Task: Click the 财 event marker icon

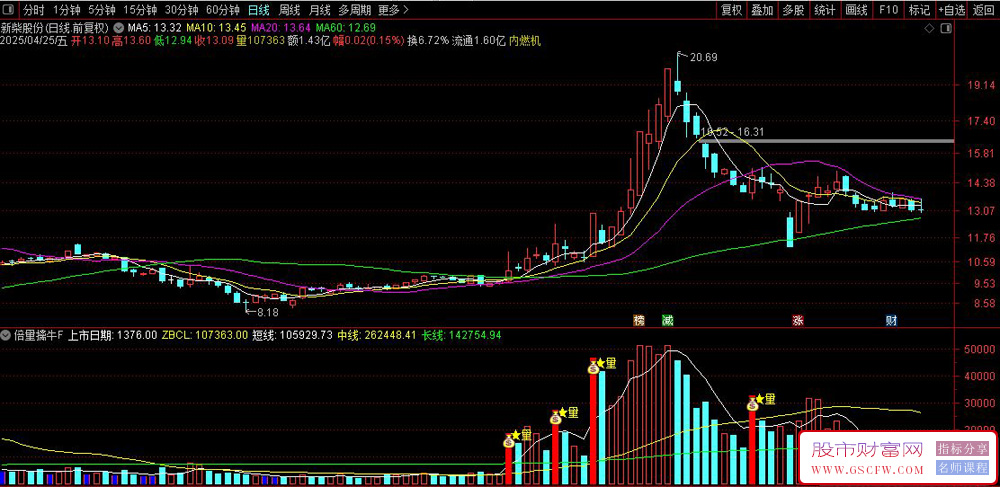Action: (x=892, y=320)
